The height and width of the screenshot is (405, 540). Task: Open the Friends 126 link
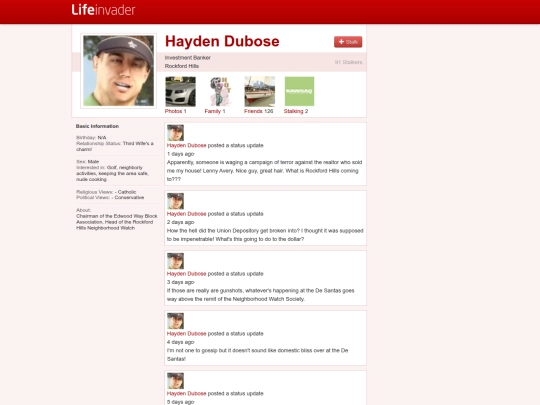point(259,111)
